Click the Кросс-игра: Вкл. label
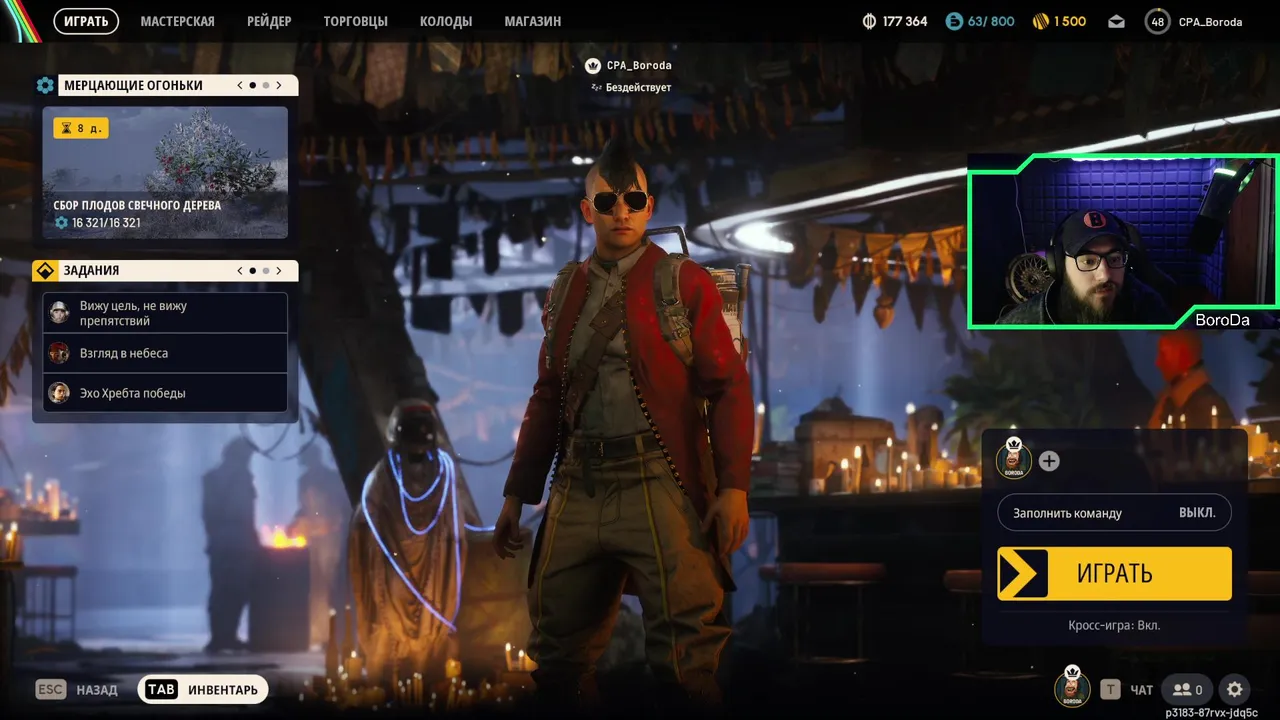Image resolution: width=1280 pixels, height=720 pixels. click(1114, 625)
